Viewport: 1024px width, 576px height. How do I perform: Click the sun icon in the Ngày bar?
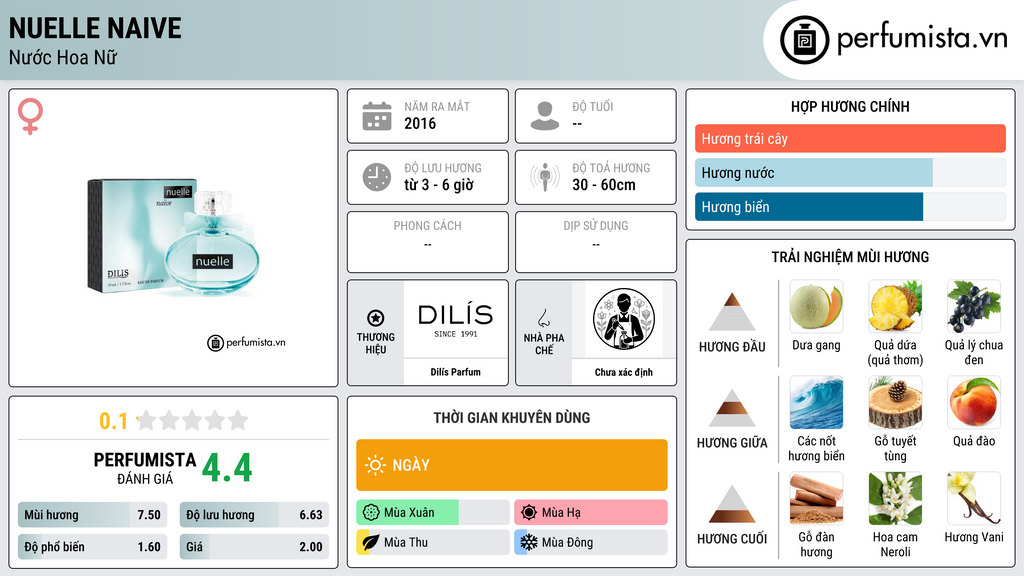coord(376,465)
